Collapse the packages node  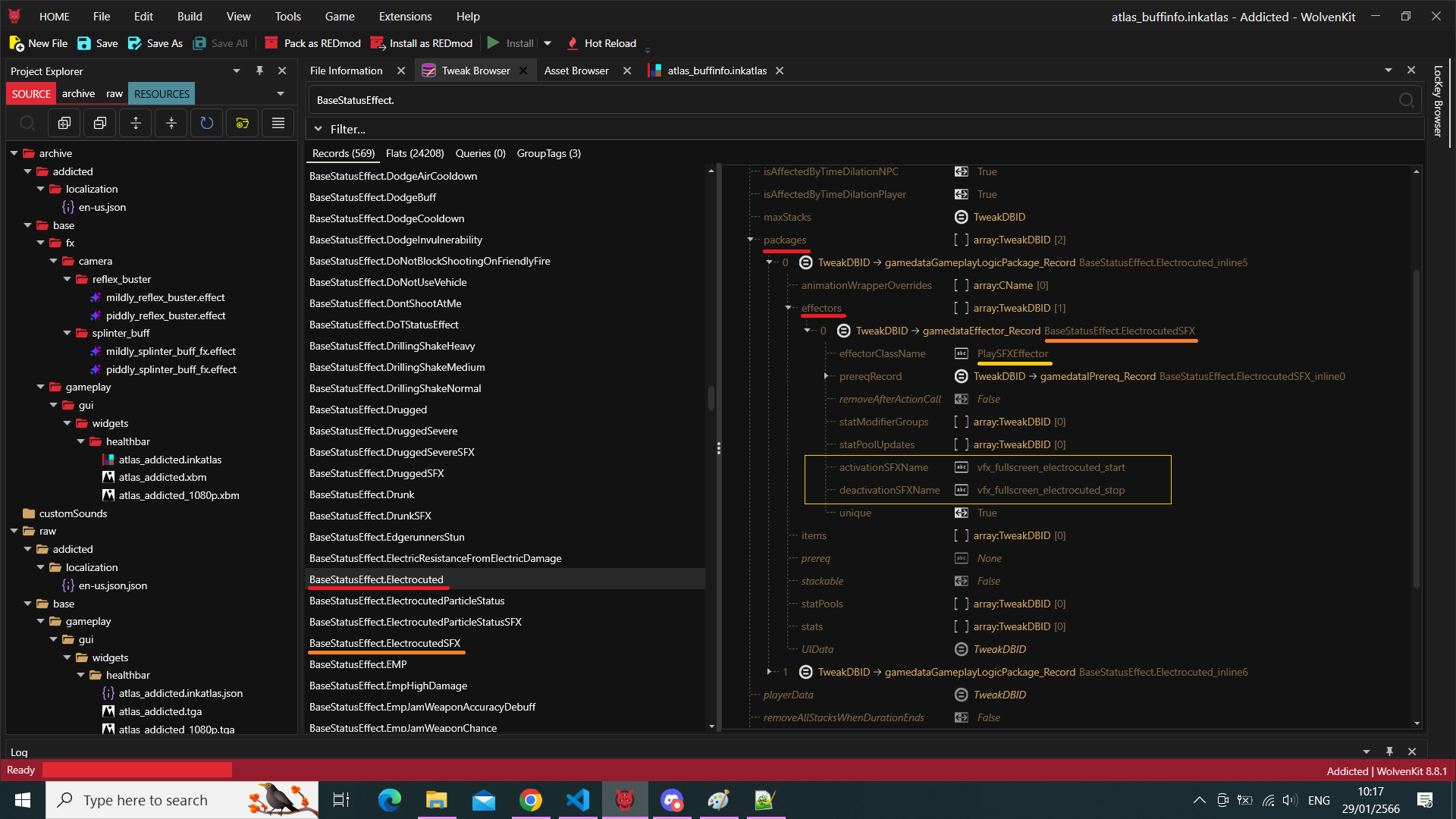(x=751, y=240)
